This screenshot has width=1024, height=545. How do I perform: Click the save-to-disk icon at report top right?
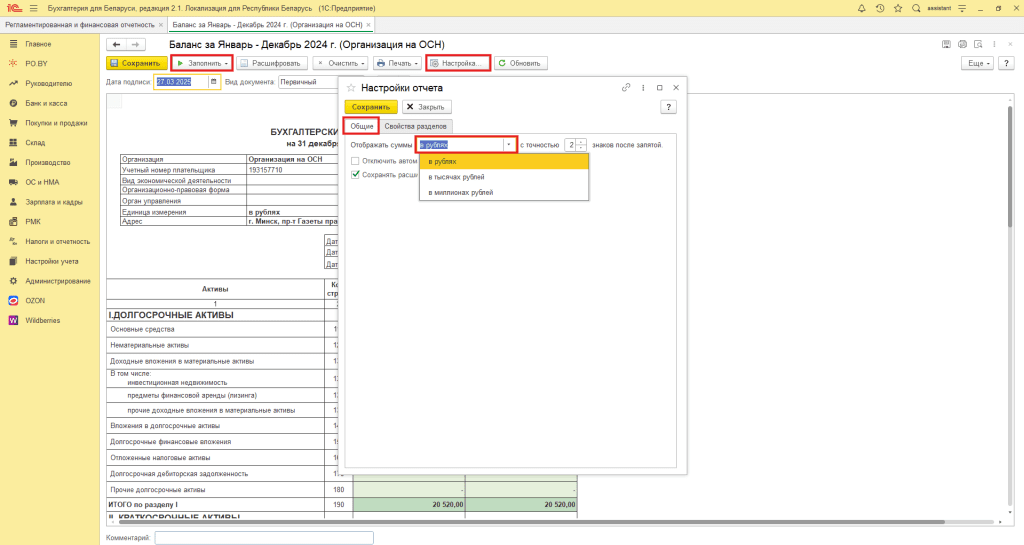pyautogui.click(x=946, y=44)
